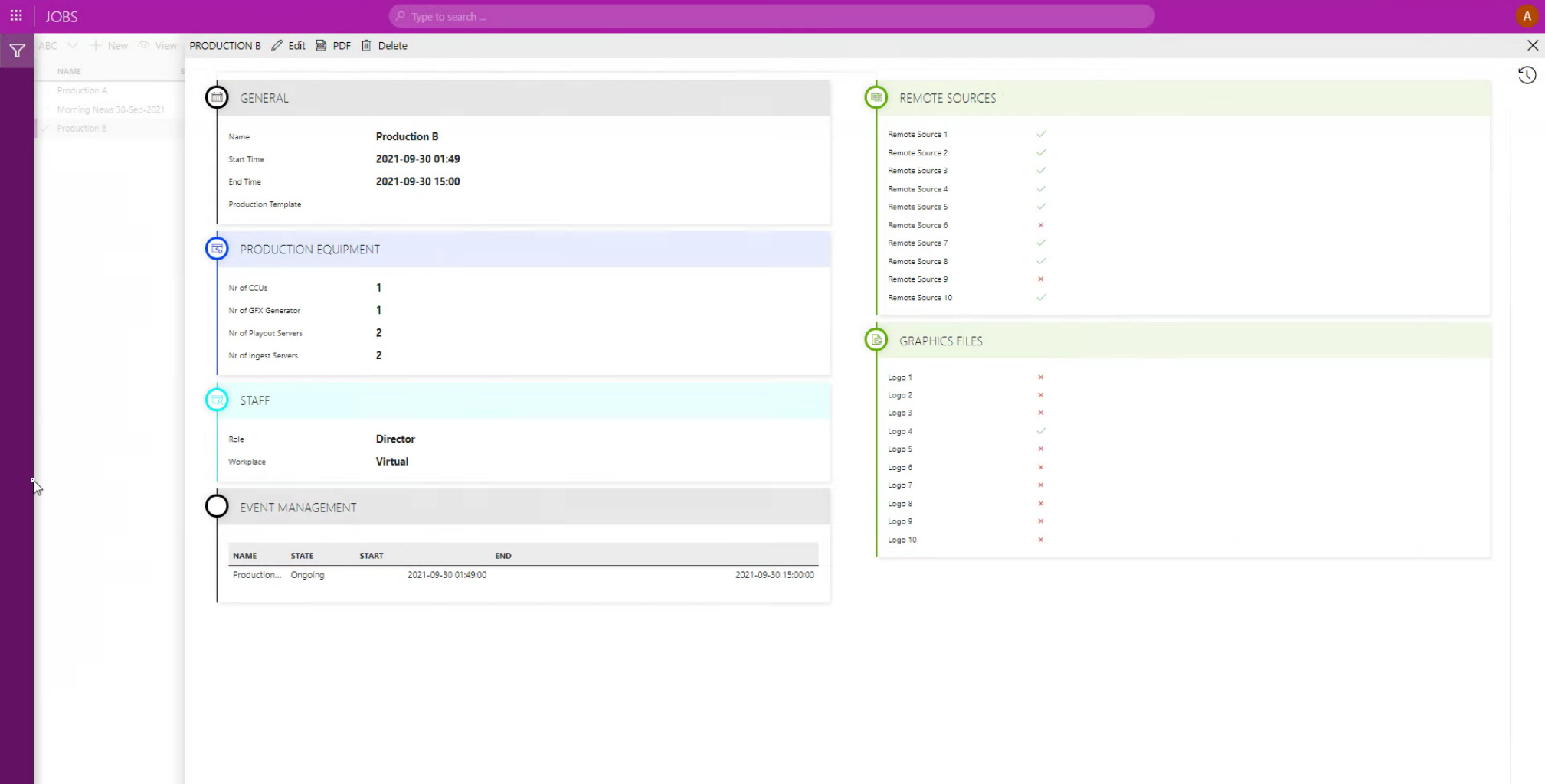Click the START column header
Screen dimensions: 1545x784
372,556
